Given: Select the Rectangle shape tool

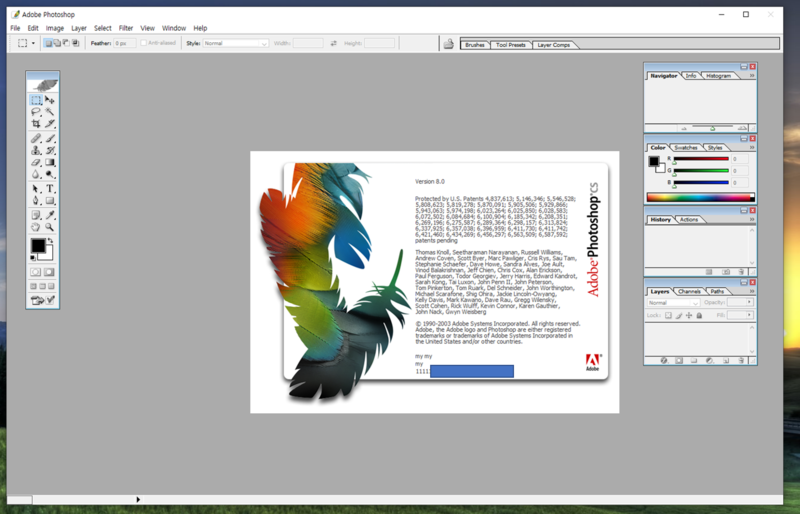Looking at the screenshot, I should pos(50,201).
